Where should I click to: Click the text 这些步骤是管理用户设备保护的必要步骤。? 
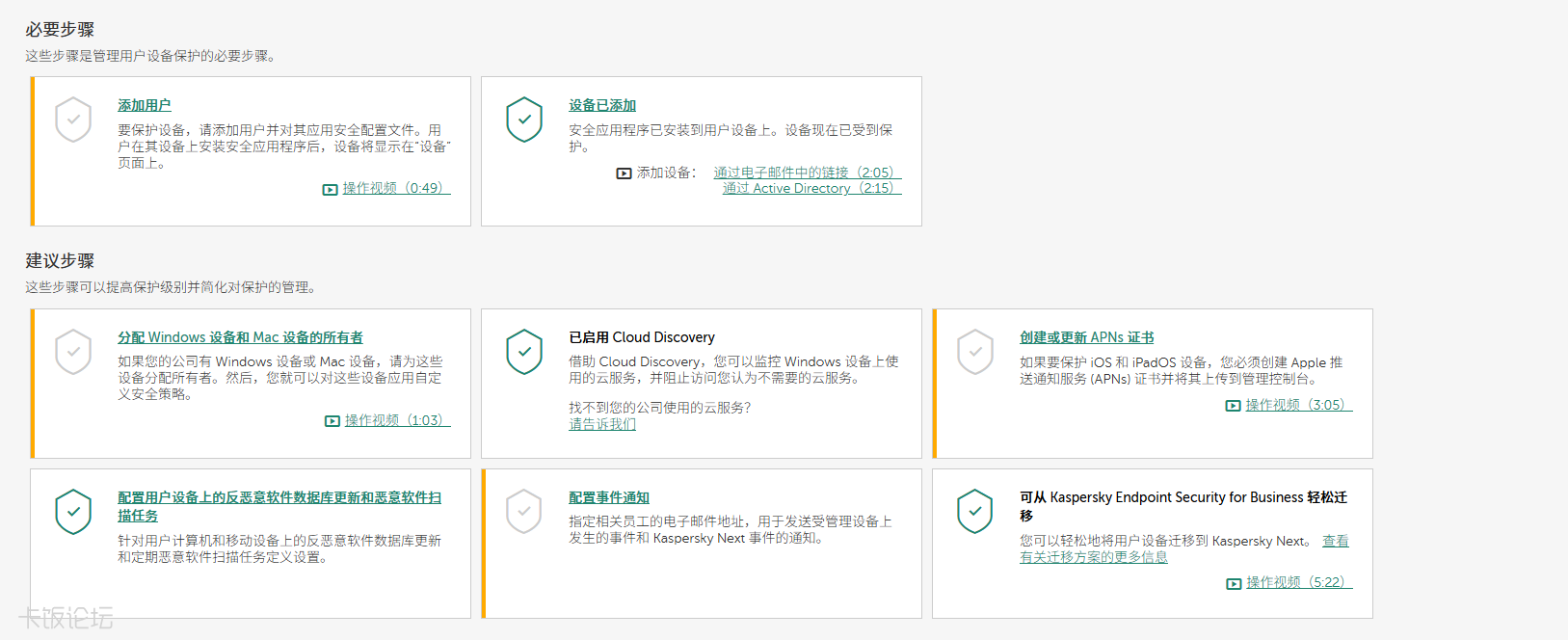pyautogui.click(x=153, y=56)
